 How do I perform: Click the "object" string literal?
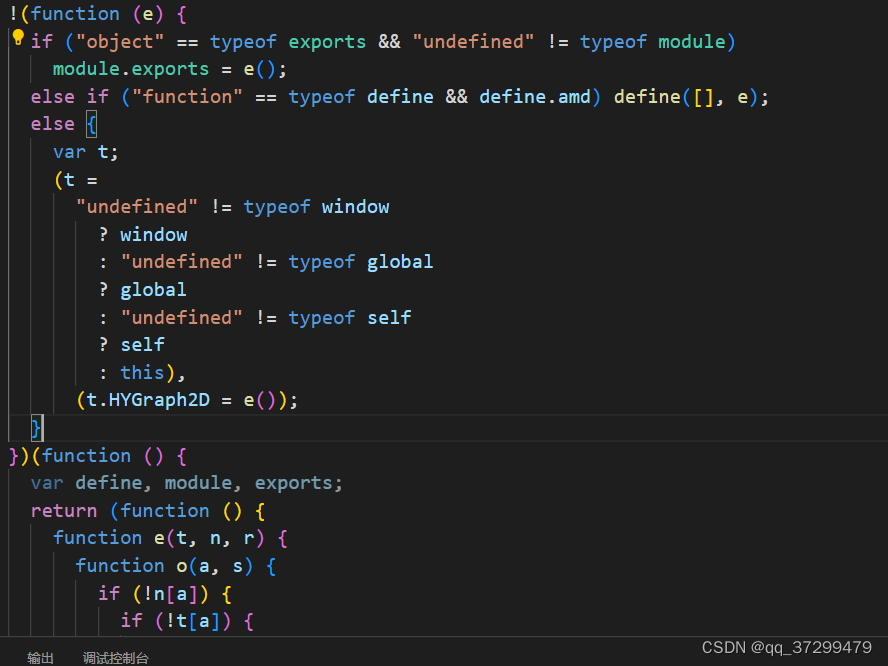pos(120,42)
